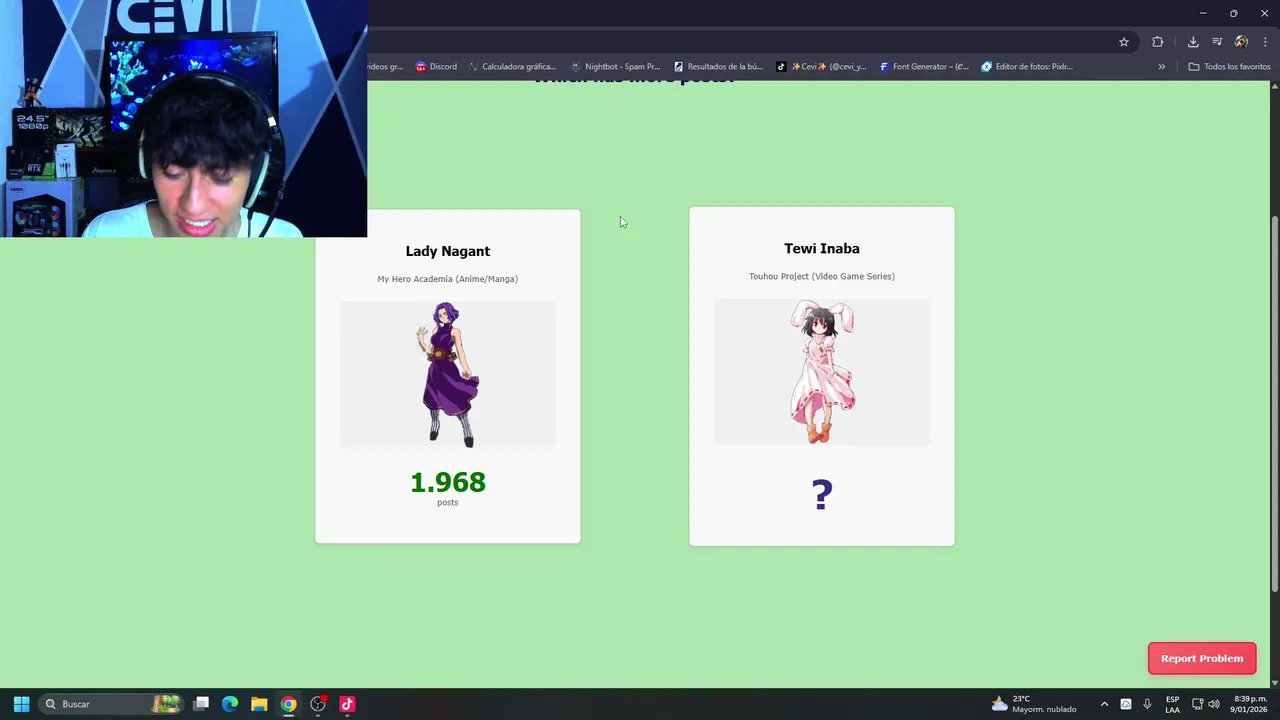
Task: Switch the ESP LAA keyboard language
Action: pos(1172,704)
